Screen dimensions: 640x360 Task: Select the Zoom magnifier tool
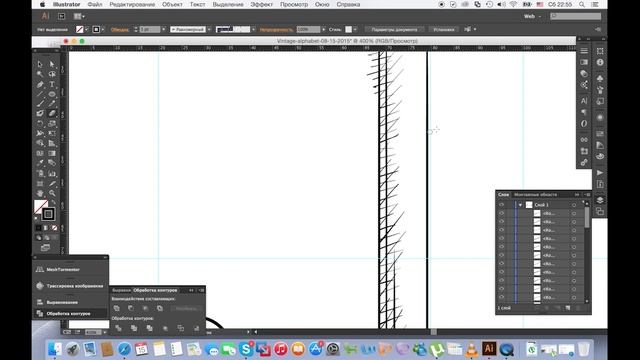[x=52, y=193]
